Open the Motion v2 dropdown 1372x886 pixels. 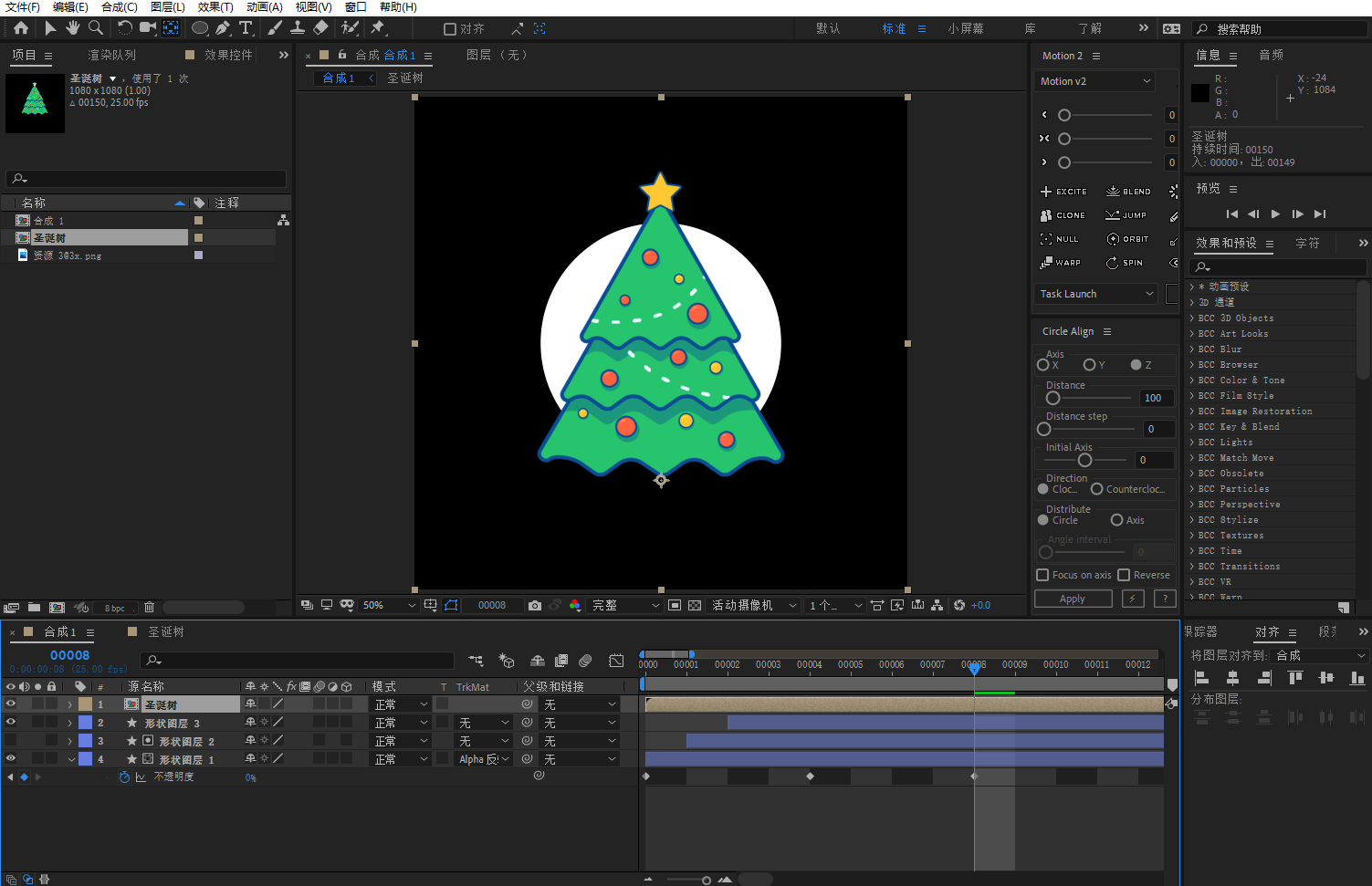tap(1095, 81)
